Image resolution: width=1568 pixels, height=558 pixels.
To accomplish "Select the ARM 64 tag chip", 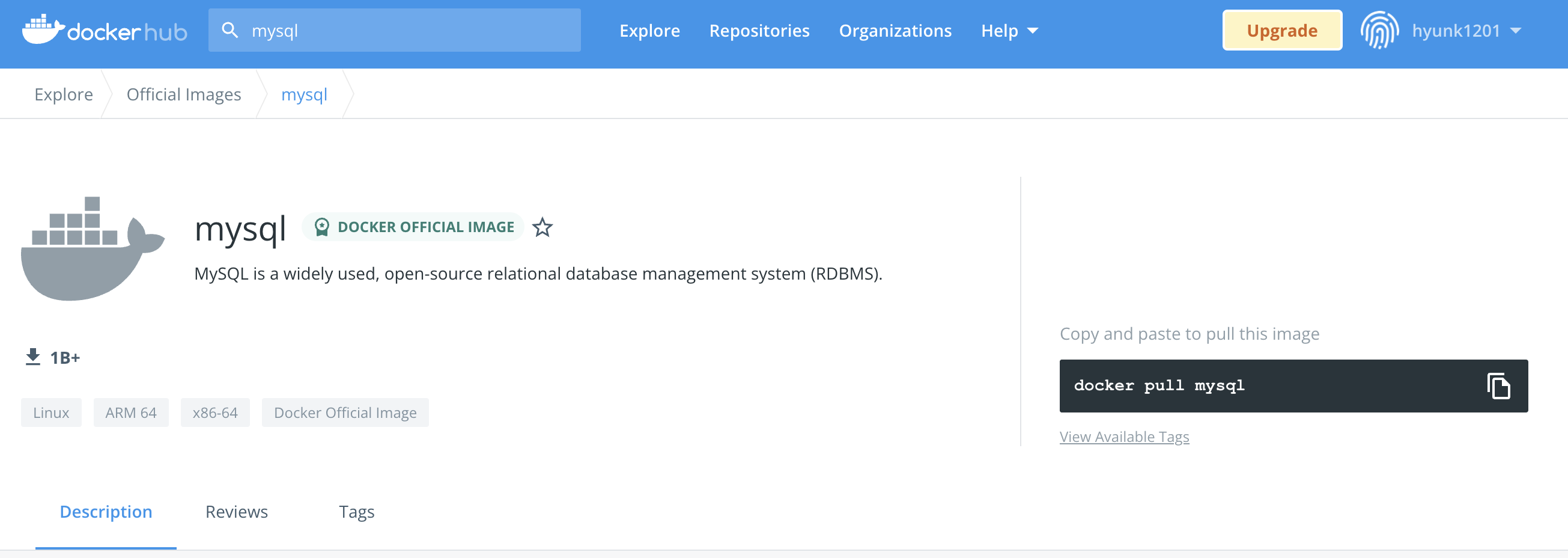I will (131, 412).
